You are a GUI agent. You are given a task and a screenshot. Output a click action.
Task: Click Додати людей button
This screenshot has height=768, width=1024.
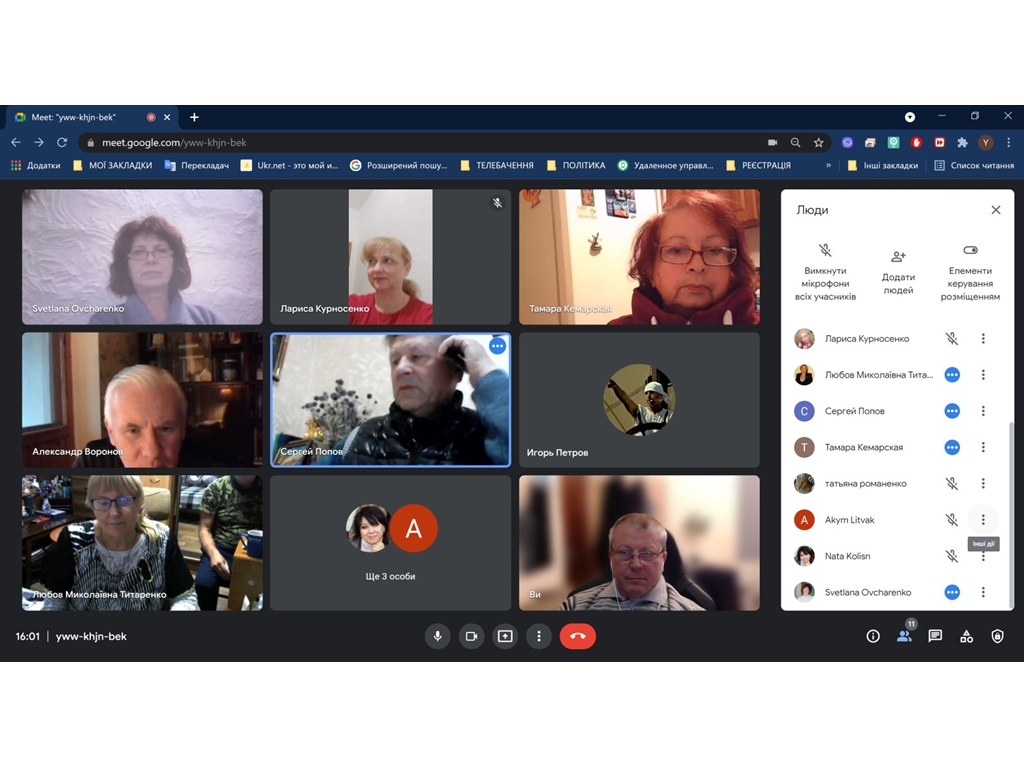point(898,272)
